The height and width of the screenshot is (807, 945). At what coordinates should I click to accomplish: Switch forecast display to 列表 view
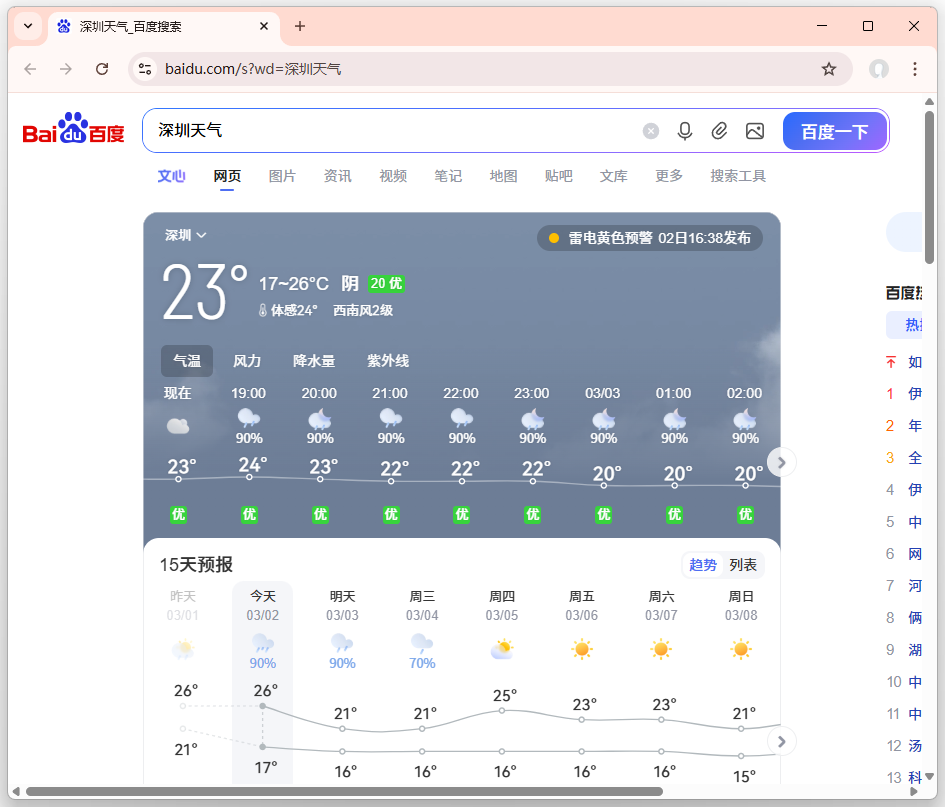click(x=744, y=564)
